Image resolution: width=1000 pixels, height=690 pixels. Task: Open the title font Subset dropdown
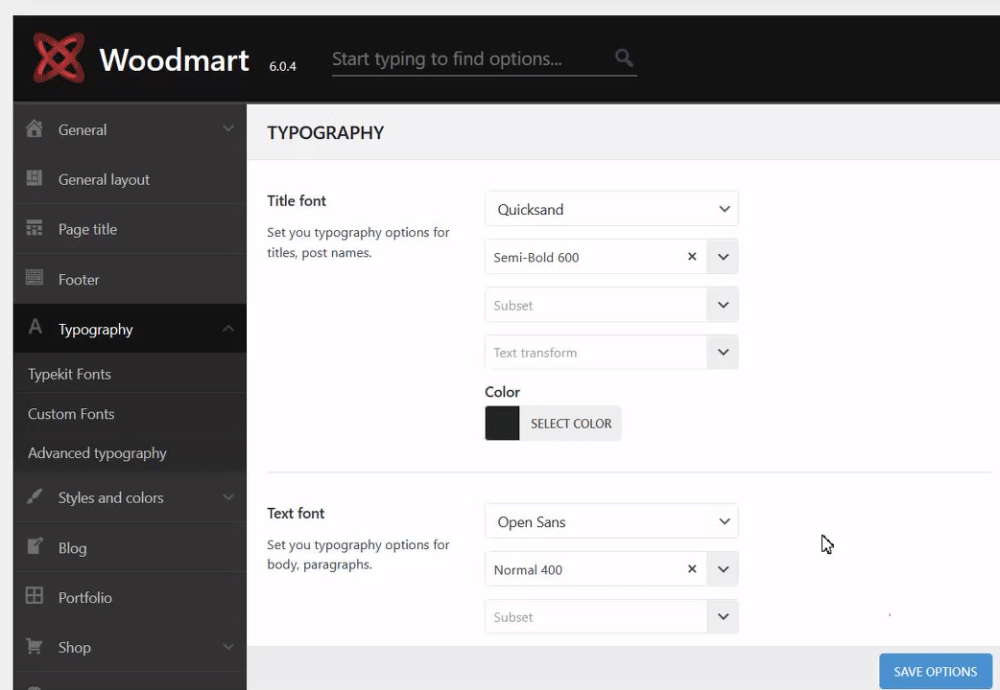(612, 305)
